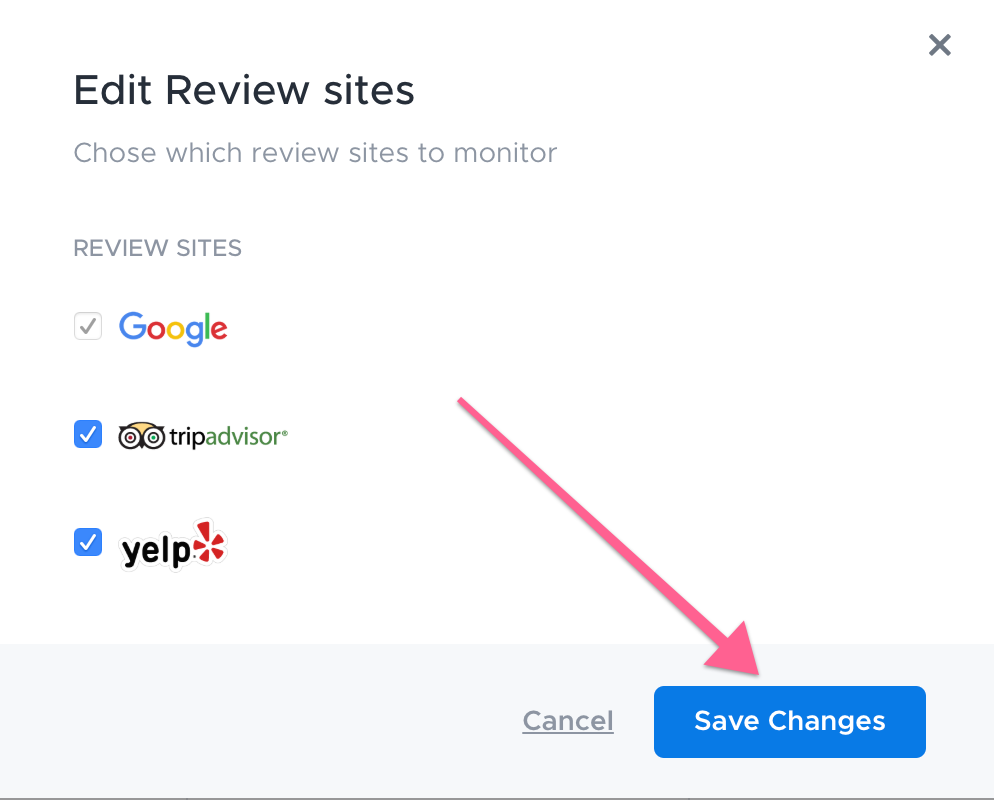Click the black yelp wordmark
994x800 pixels.
(x=156, y=550)
